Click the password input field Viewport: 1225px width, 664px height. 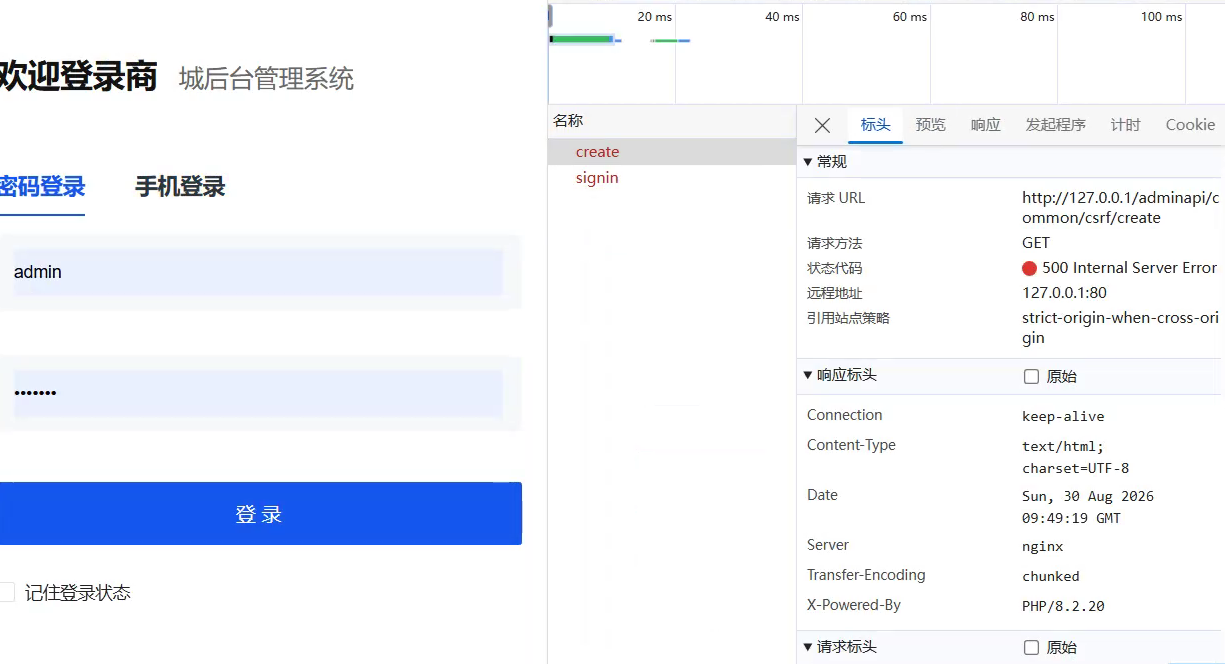click(x=257, y=393)
